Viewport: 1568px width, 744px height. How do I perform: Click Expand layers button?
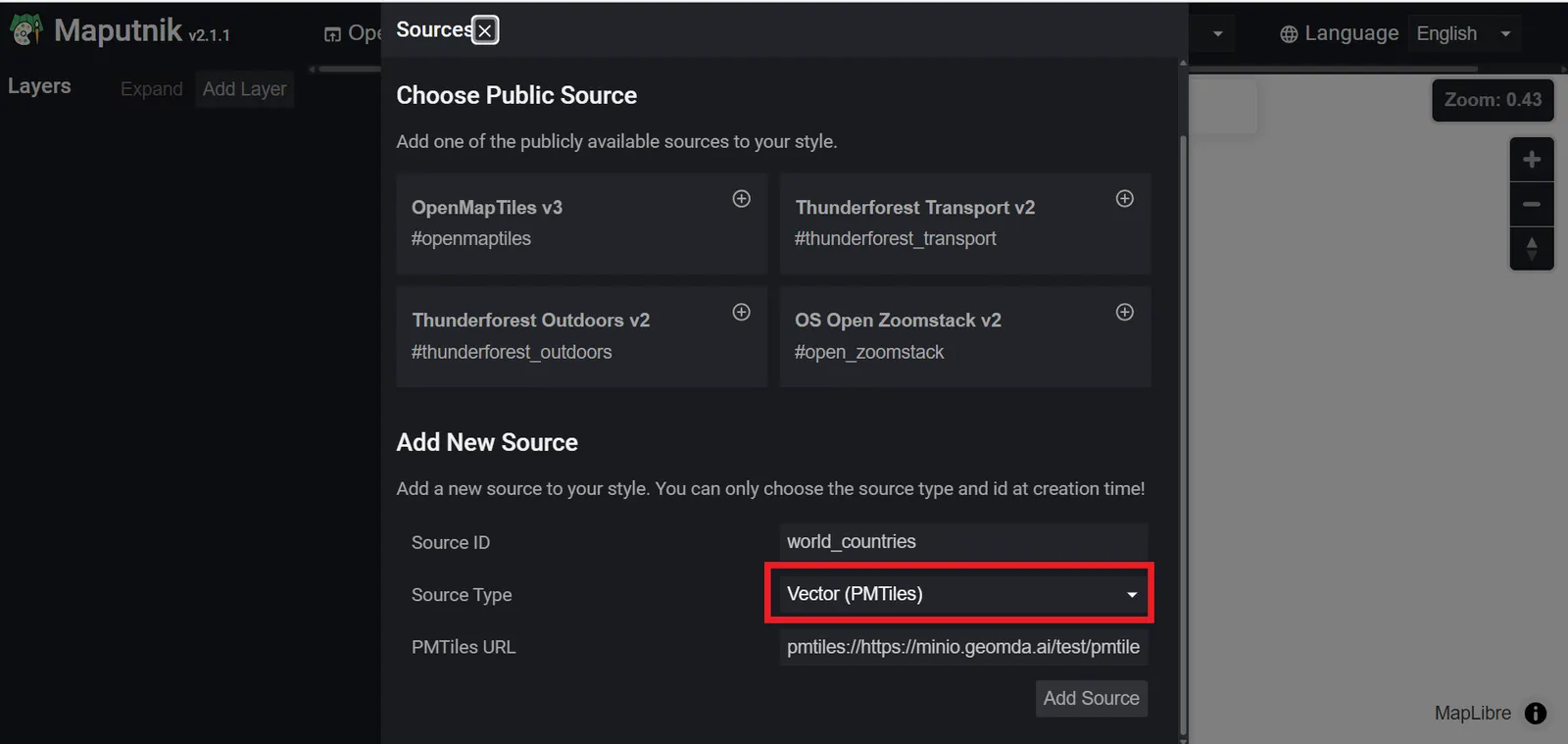pyautogui.click(x=151, y=89)
